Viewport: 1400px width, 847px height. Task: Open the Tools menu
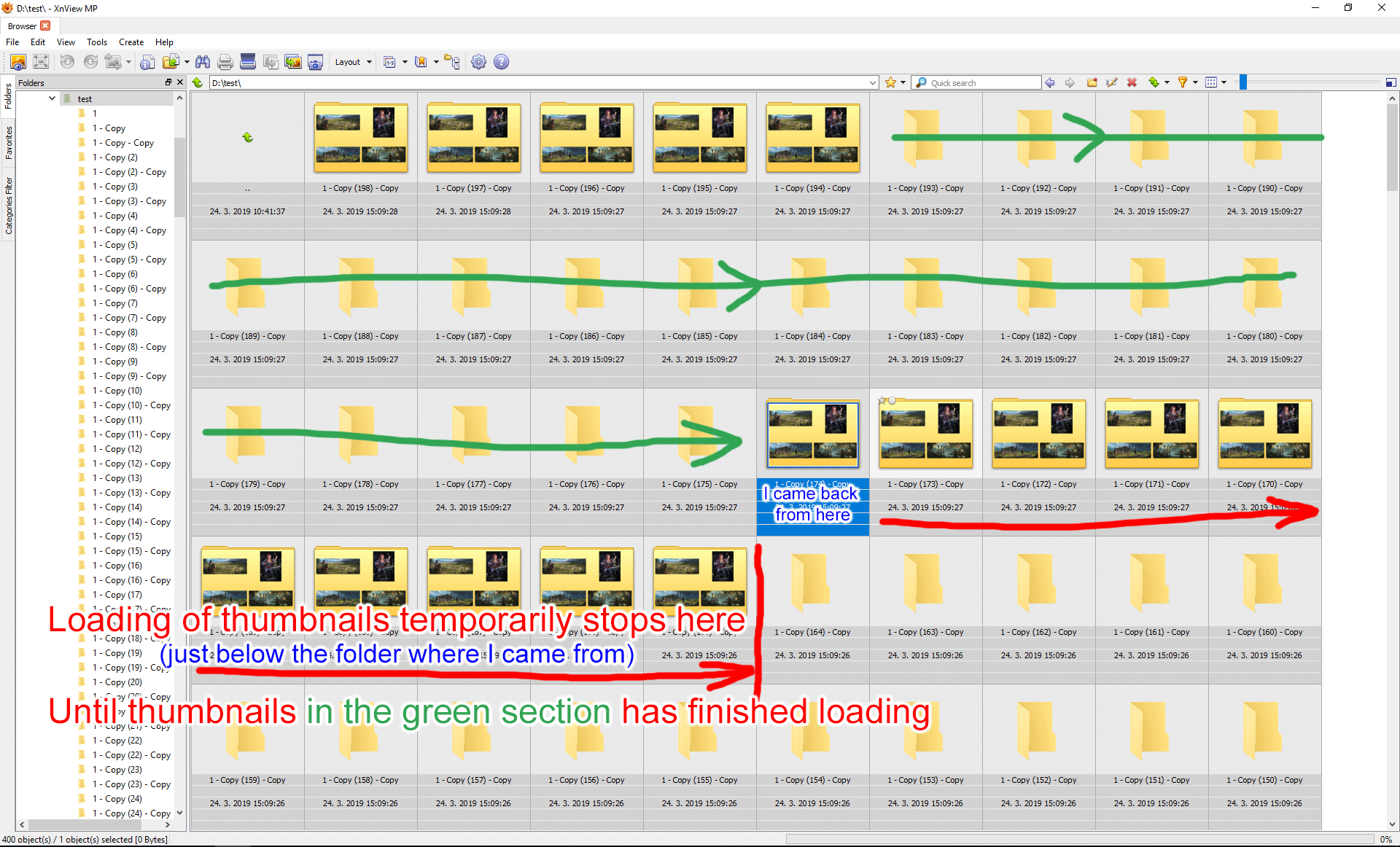(96, 42)
